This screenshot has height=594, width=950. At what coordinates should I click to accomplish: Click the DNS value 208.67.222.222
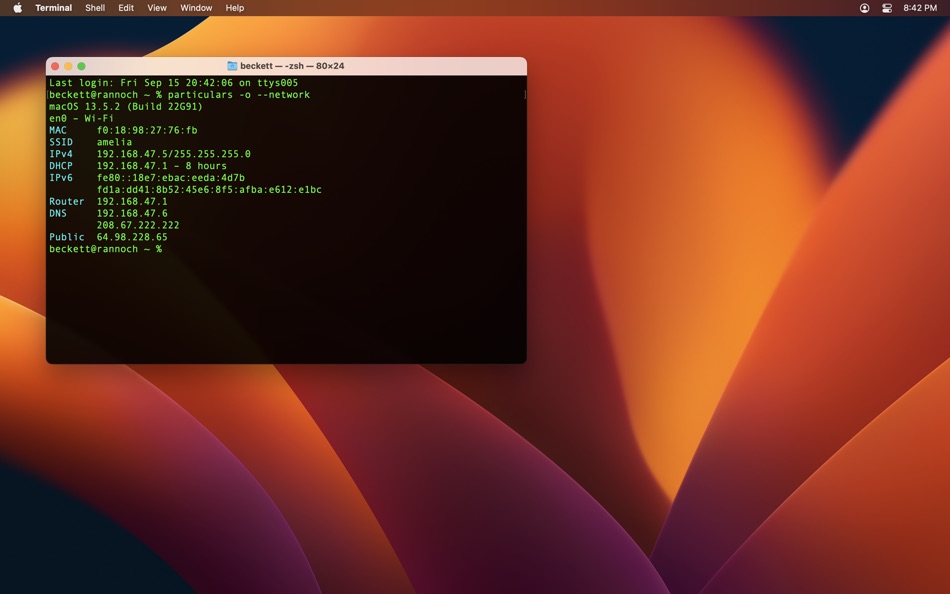point(138,225)
